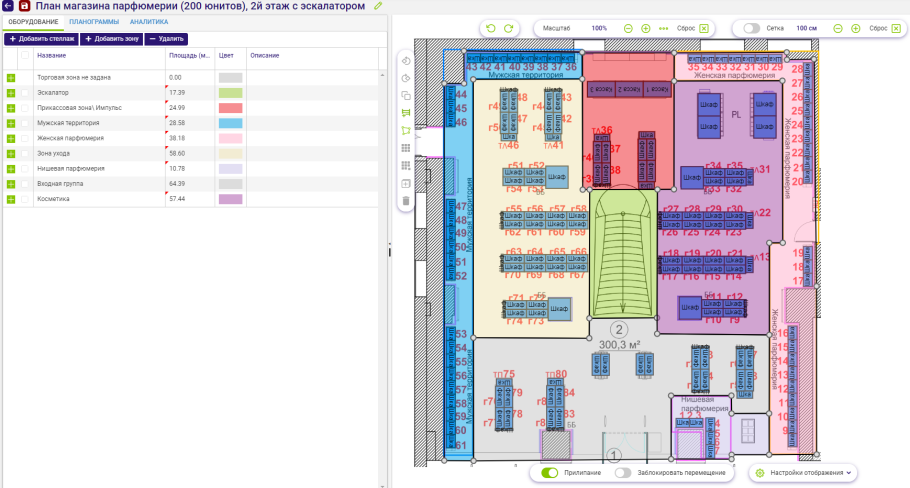This screenshot has height=488, width=910.
Task: Open the Аналитика tab
Action: [x=149, y=21]
